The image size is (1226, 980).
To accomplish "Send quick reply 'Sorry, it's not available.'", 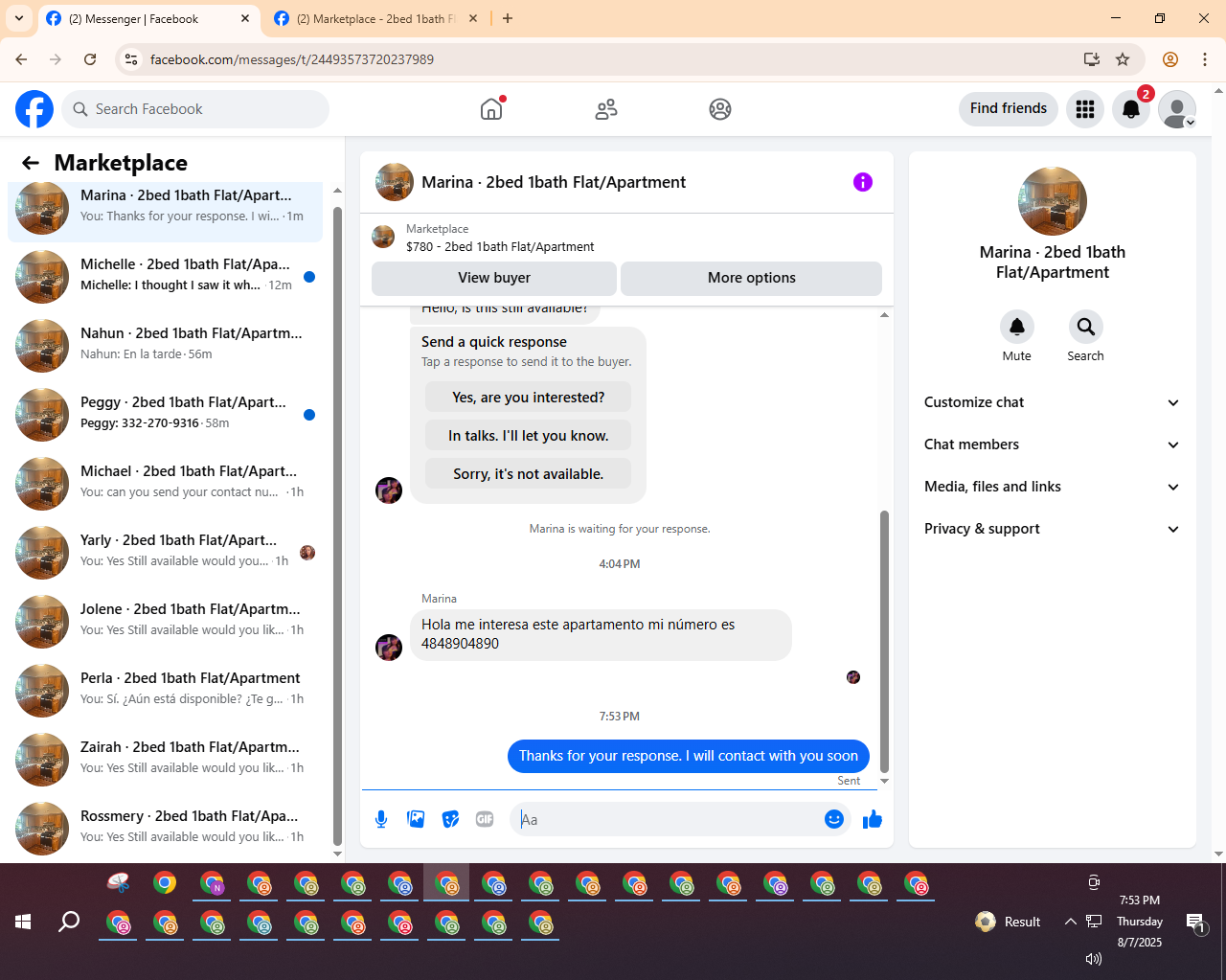I will (x=529, y=474).
